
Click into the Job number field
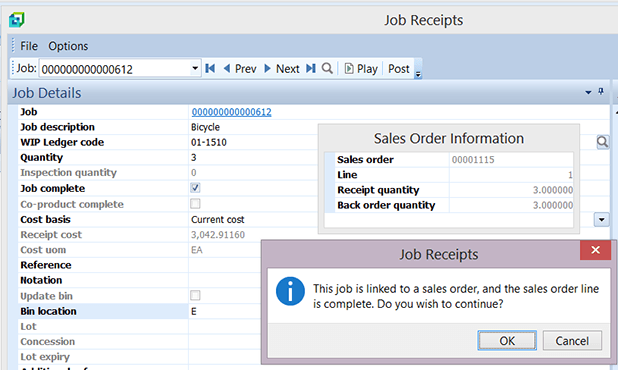[x=115, y=69]
